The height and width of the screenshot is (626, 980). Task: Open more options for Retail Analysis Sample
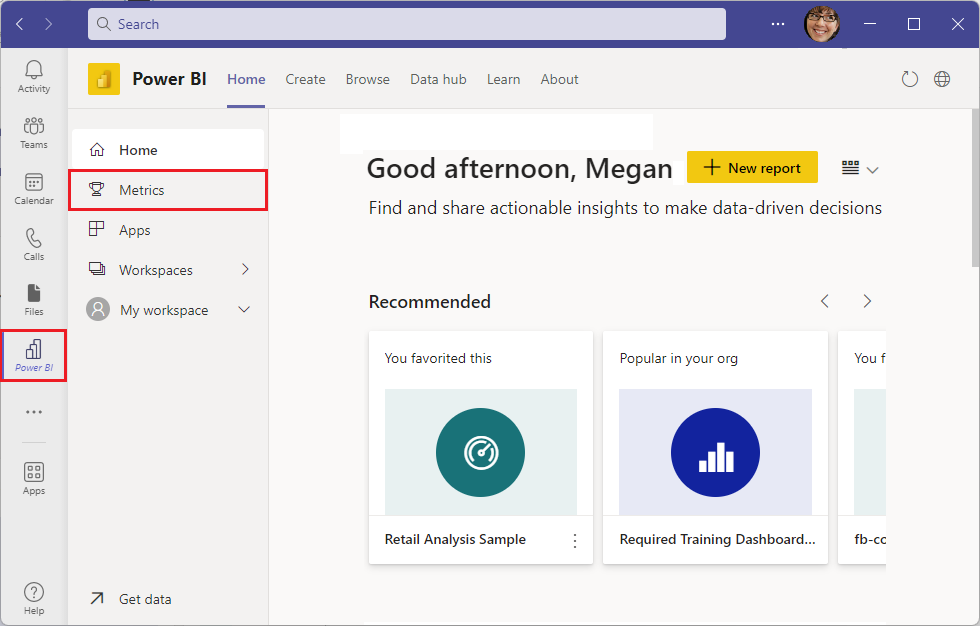tap(575, 539)
